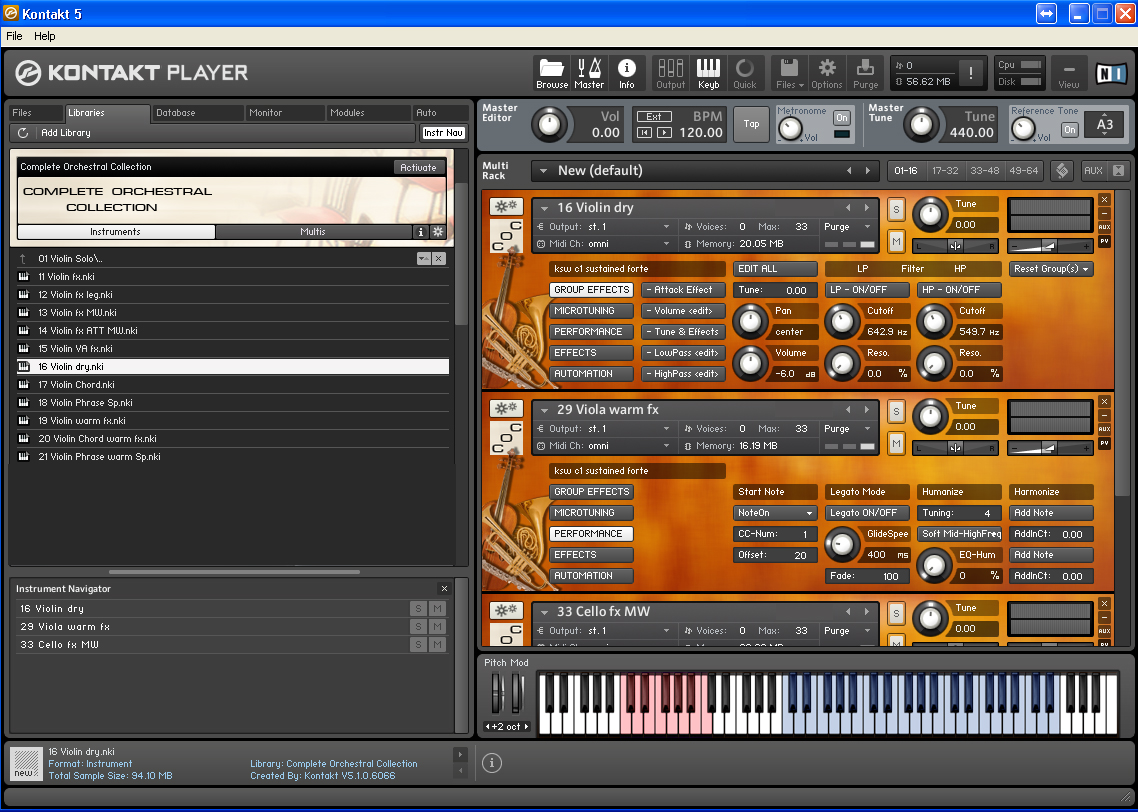Go up from 01 Violin Solo folder

click(23, 258)
